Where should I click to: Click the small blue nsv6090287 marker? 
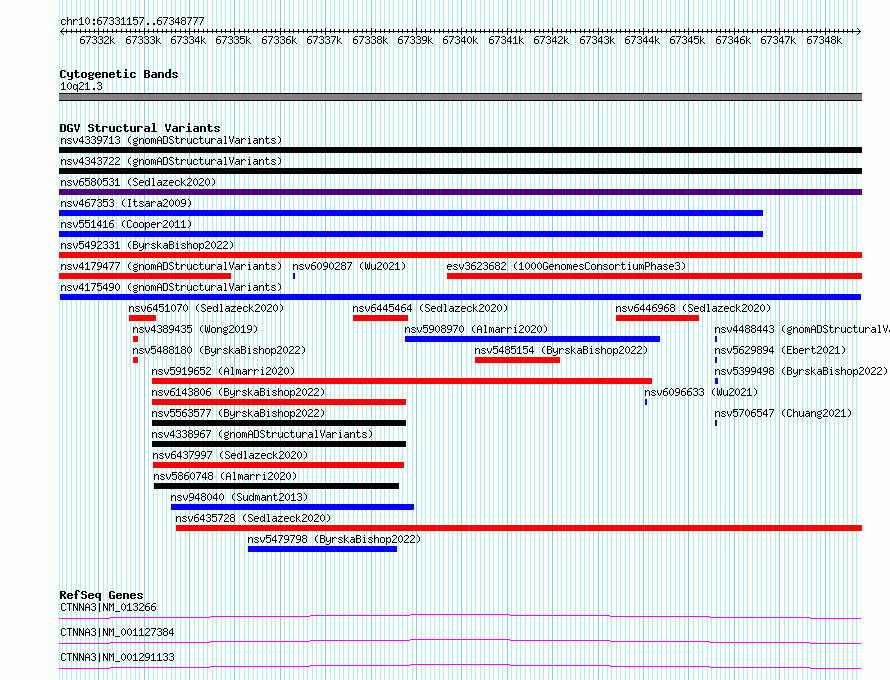tap(294, 276)
